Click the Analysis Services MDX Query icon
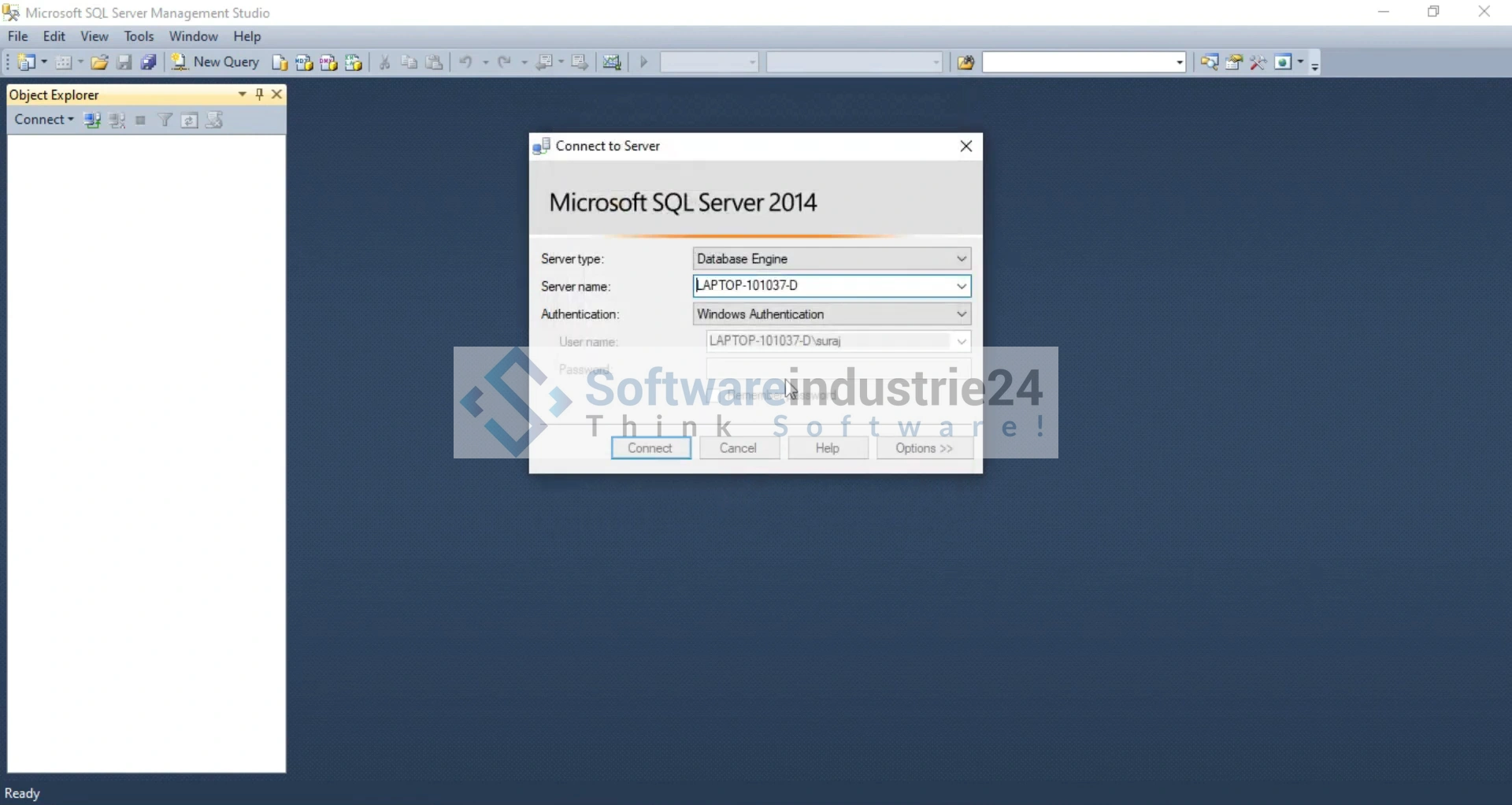 [x=305, y=62]
